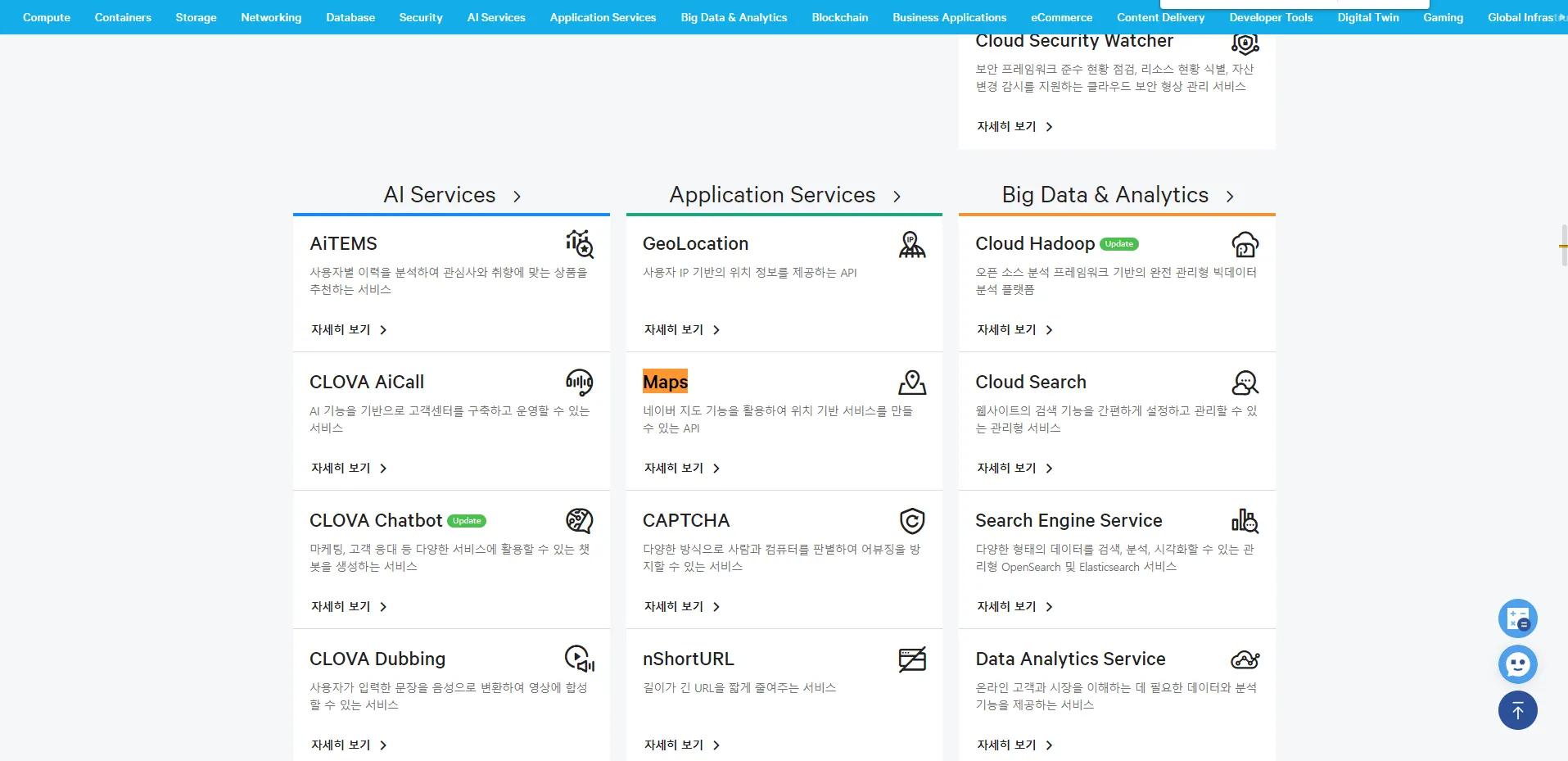Open the highlighted Maps service title
The width and height of the screenshot is (1568, 761).
coord(665,382)
